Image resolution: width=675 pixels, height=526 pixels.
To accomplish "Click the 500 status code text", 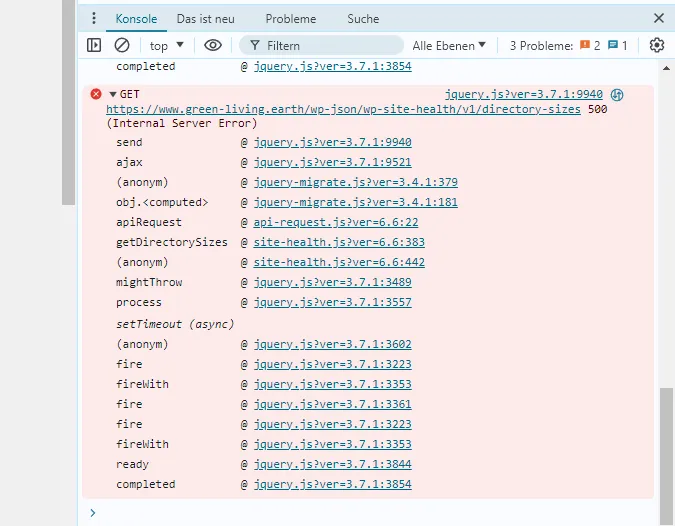I will 598,109.
